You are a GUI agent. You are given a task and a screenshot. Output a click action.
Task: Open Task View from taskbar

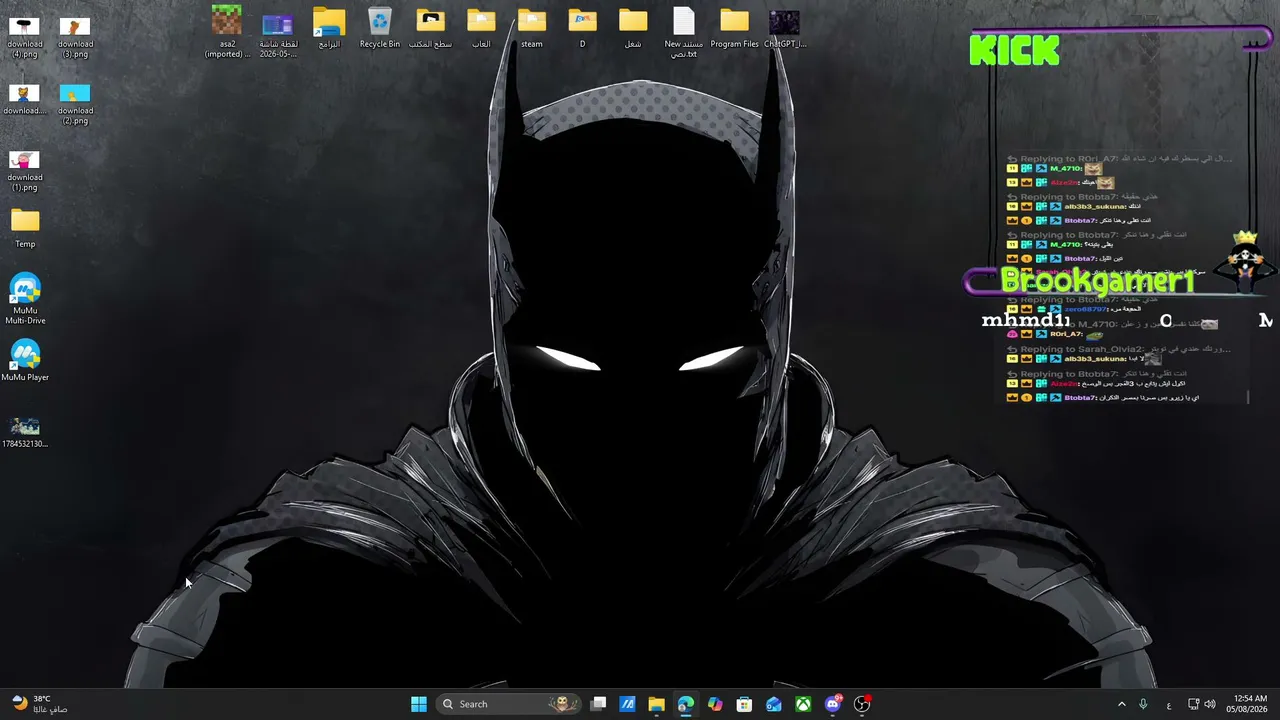pyautogui.click(x=598, y=704)
